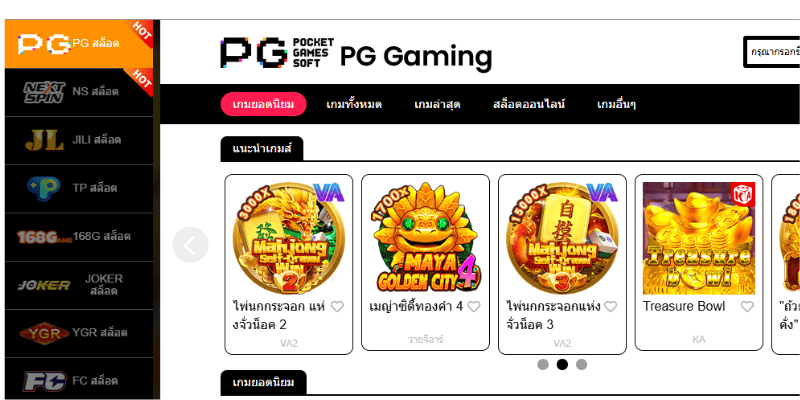The width and height of the screenshot is (800, 400).
Task: Jump to the third carousel page dot
Action: pos(581,364)
